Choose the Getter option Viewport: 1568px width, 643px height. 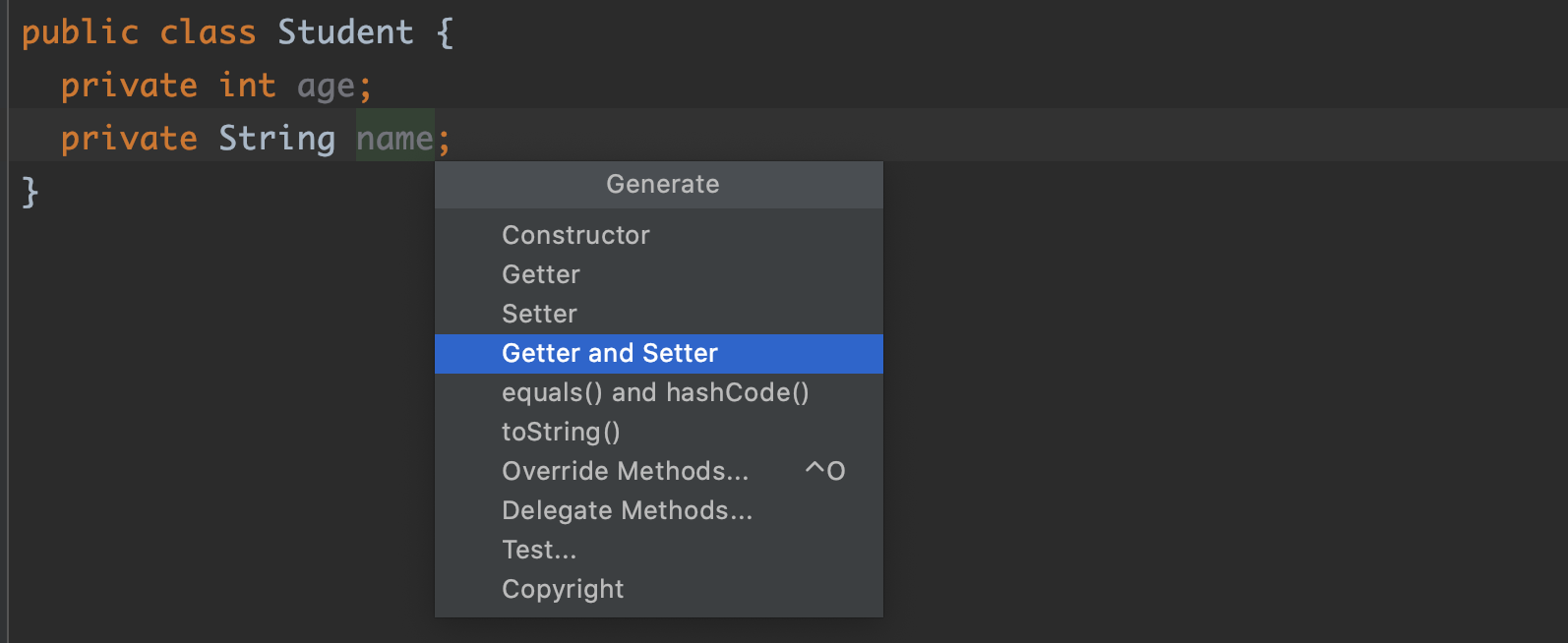(658, 275)
